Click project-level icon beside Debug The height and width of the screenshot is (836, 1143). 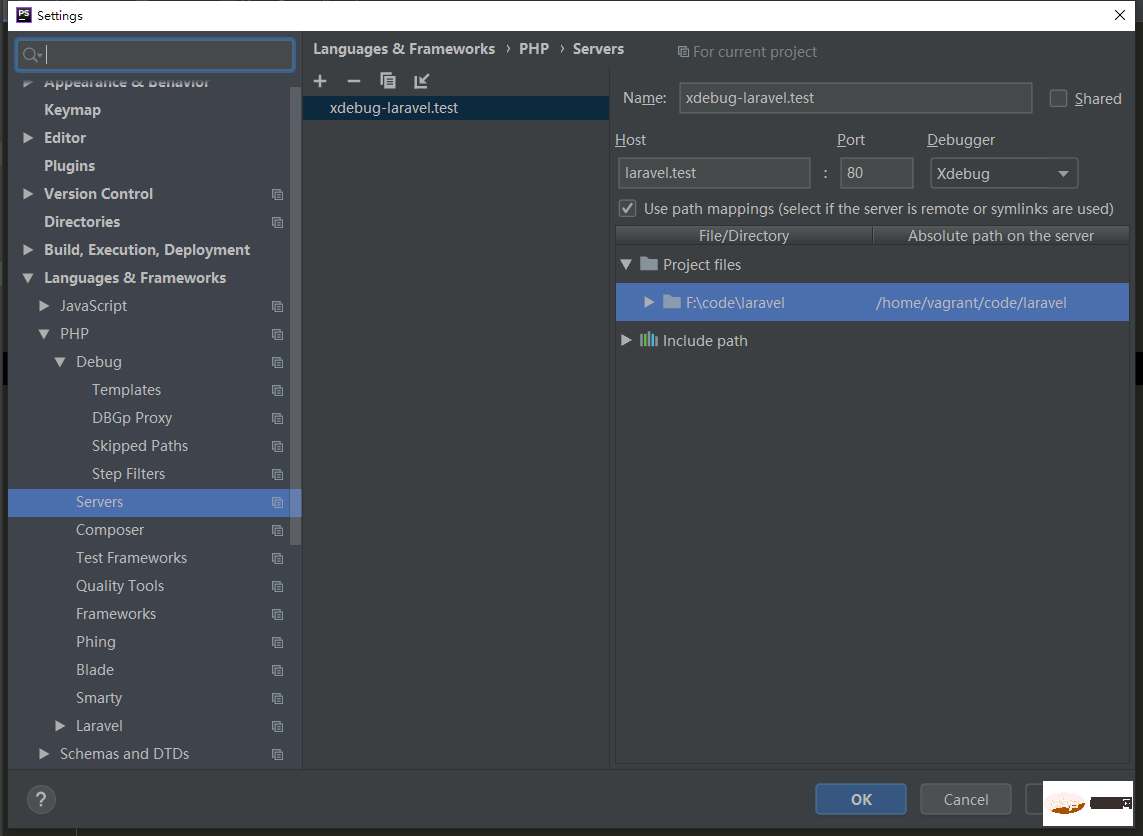[x=277, y=362]
